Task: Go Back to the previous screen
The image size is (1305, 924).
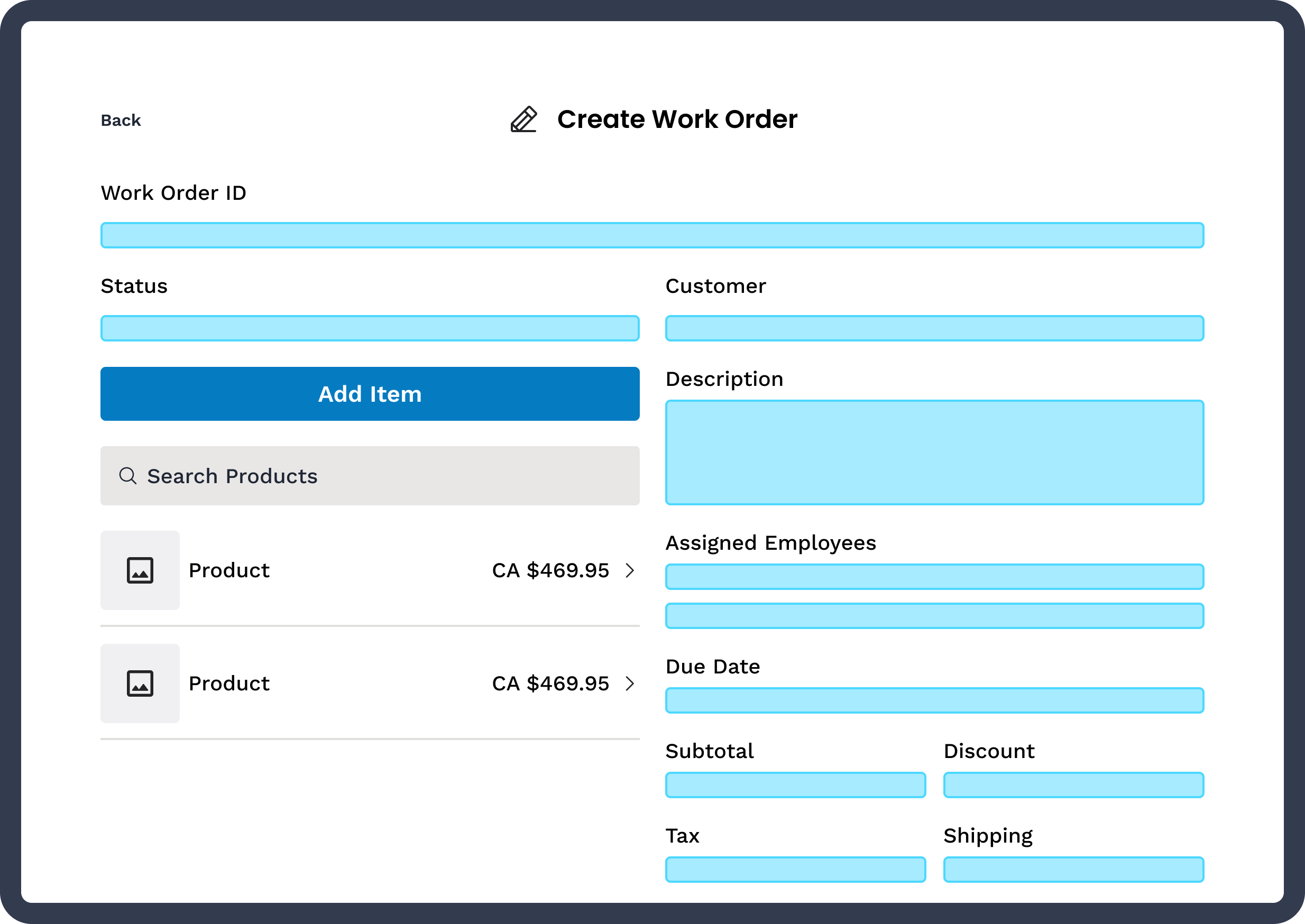Action: 121,120
